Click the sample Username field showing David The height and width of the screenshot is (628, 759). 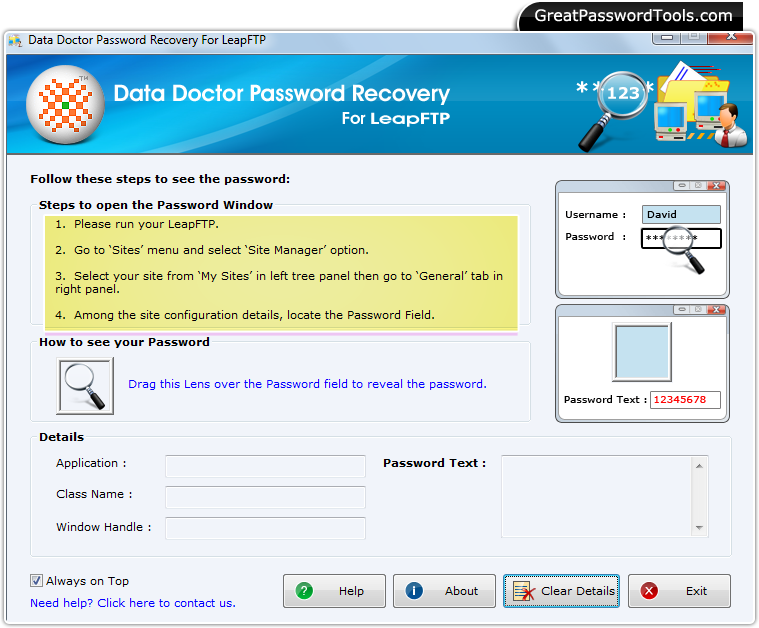[x=681, y=214]
